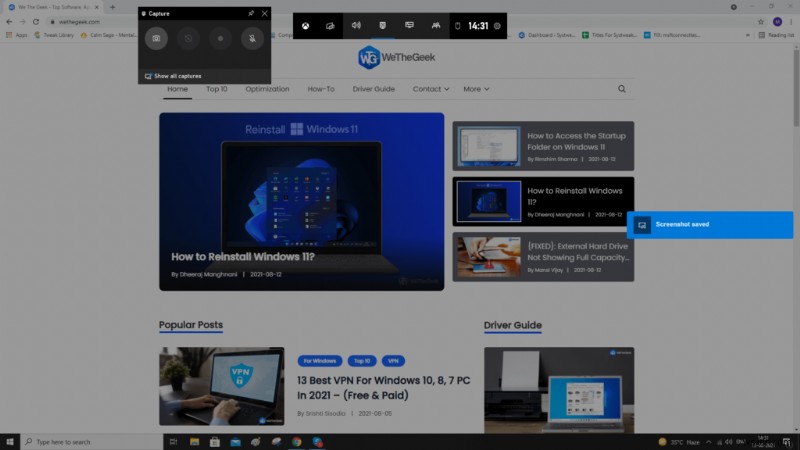Open the Xbox Social widget

tap(436, 26)
